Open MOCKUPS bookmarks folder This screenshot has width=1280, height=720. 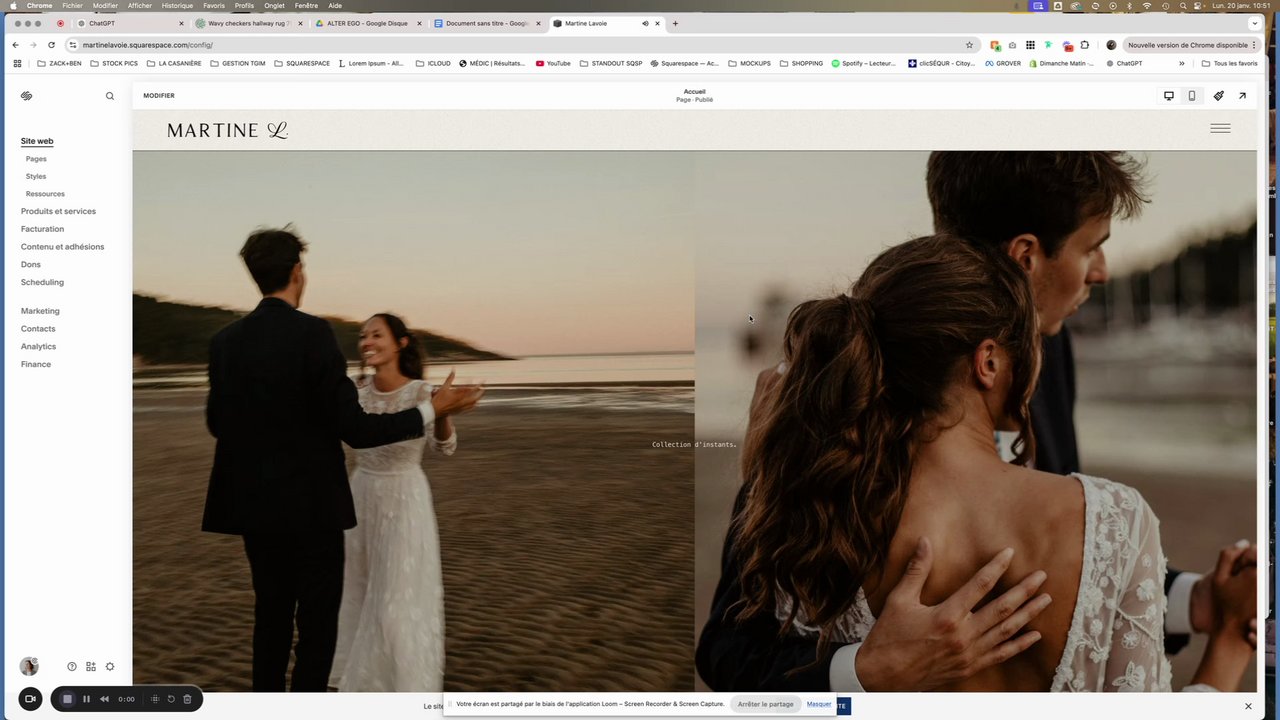[749, 63]
